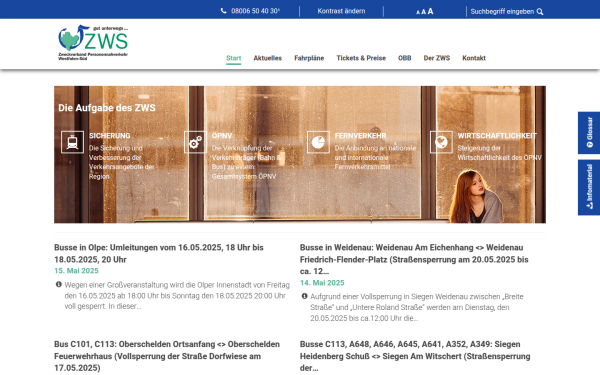This screenshot has width=600, height=375.
Task: Click the date 14. Mai 2025
Action: pos(322,283)
